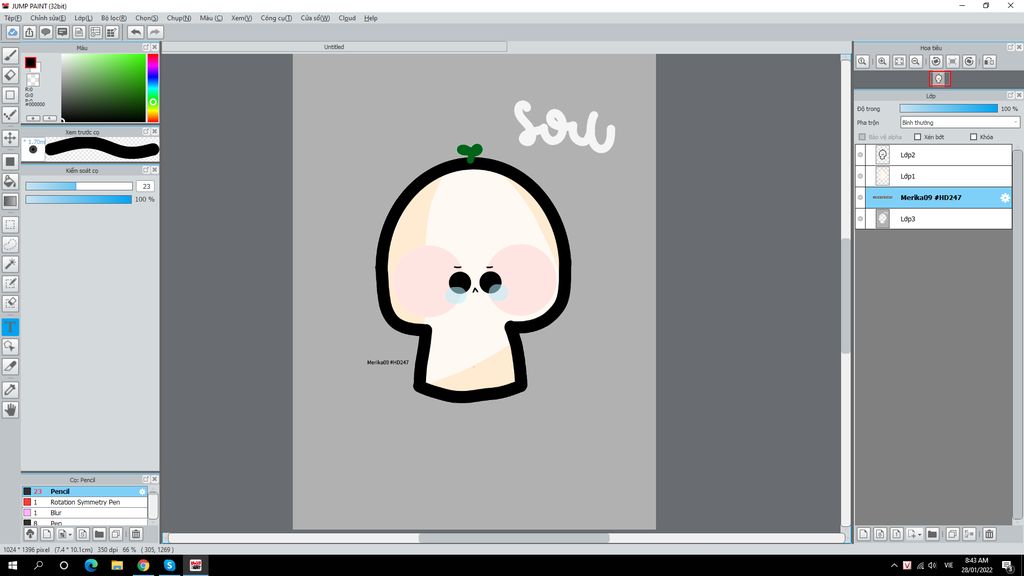Viewport: 1024px width, 576px height.
Task: Select the rectangular Selection tool
Action: 10,225
